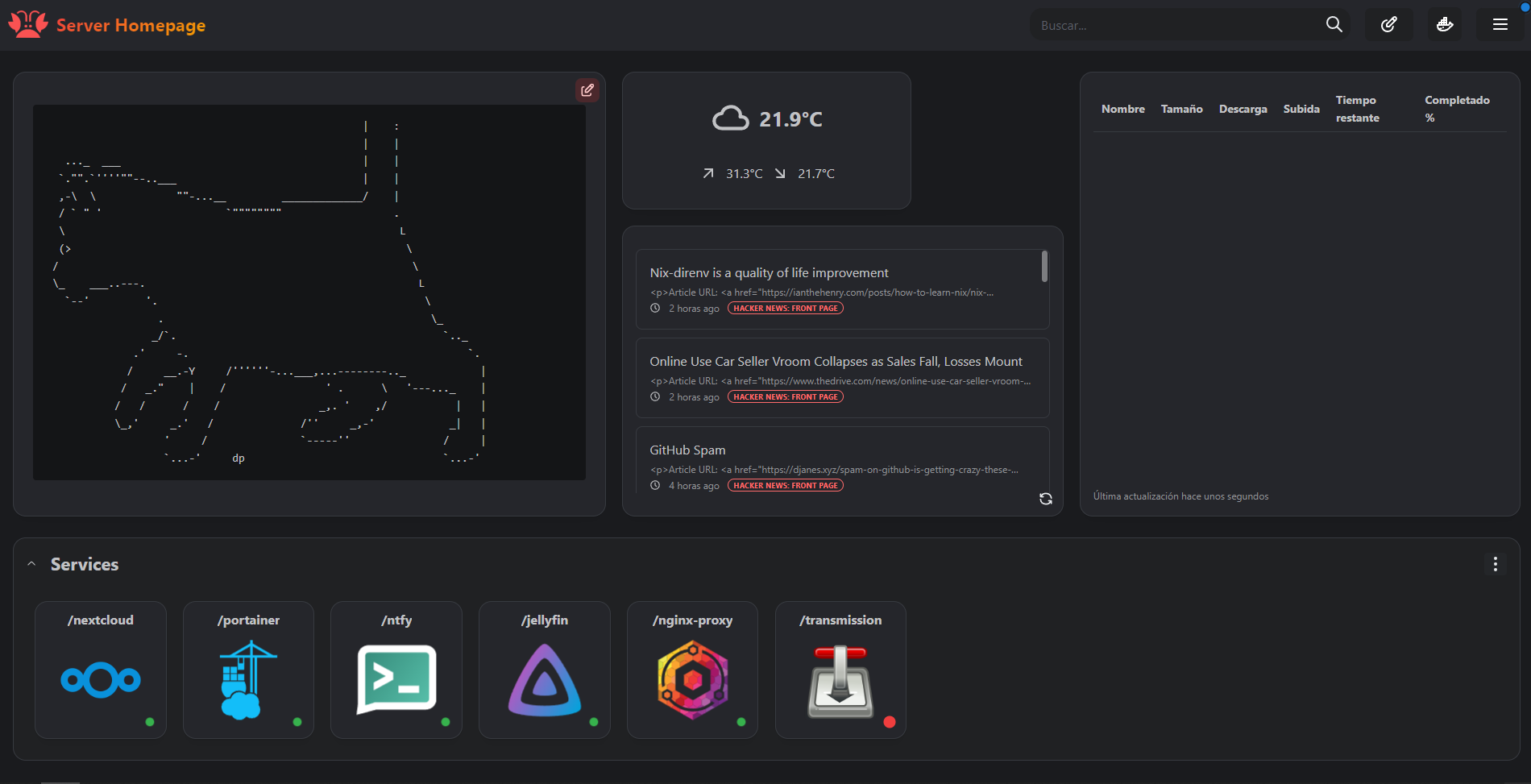
Task: Open the GitHub Spam article
Action: click(x=687, y=450)
